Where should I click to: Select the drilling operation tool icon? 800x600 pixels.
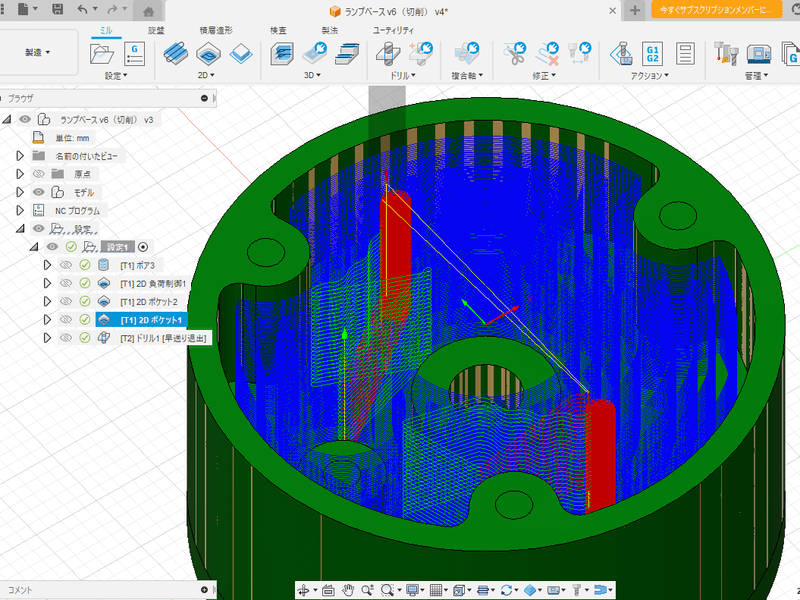[386, 52]
